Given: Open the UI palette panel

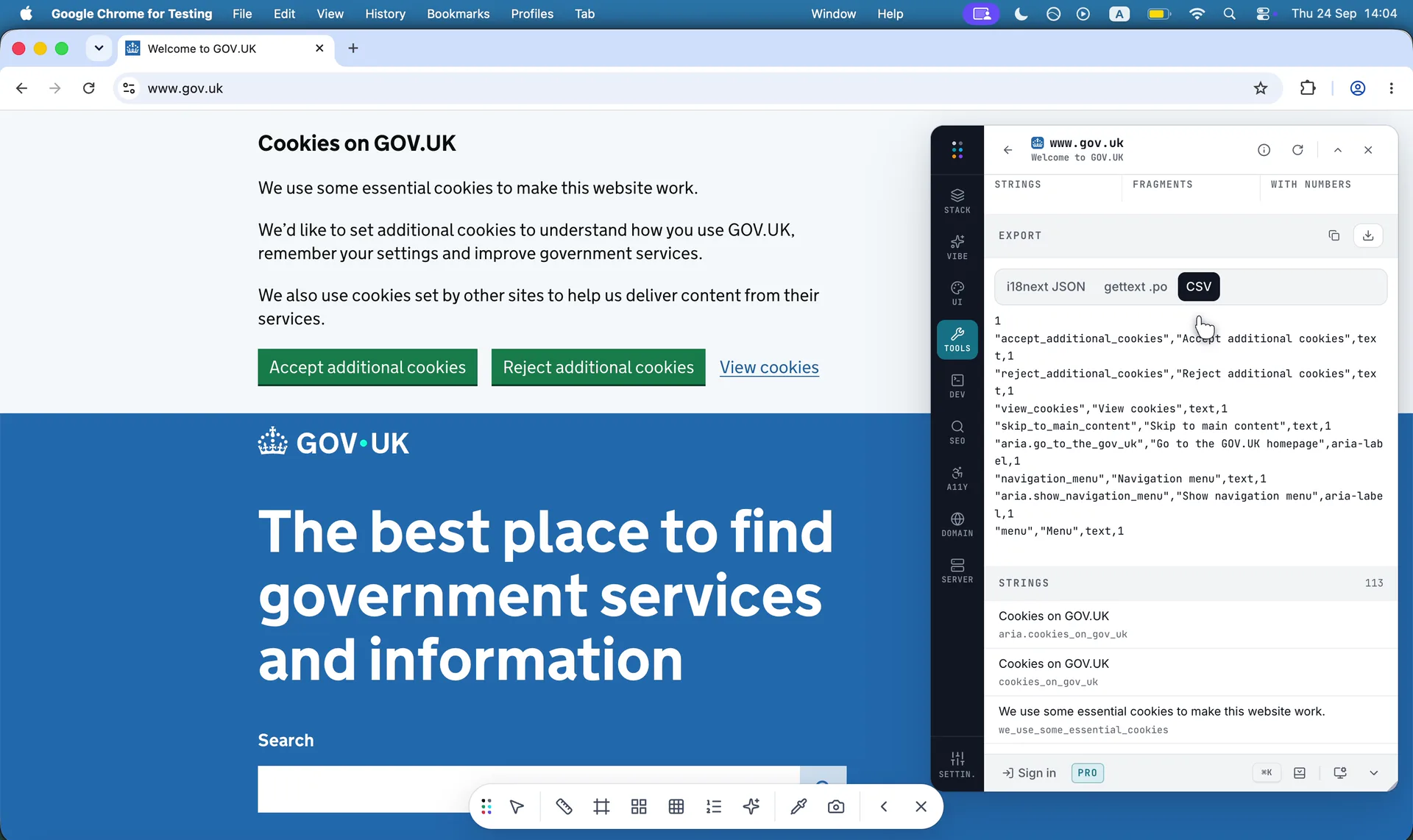Looking at the screenshot, I should 957,293.
